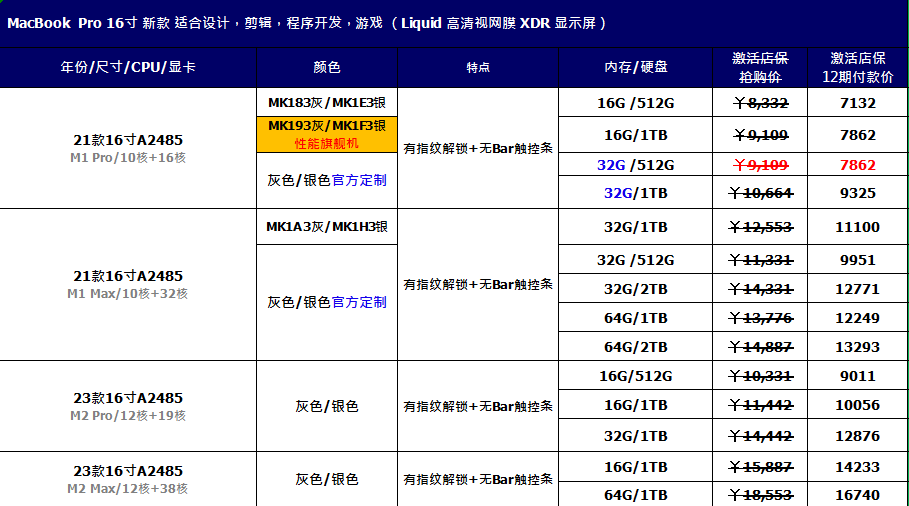The width and height of the screenshot is (909, 506).
Task: Click the 内存/硬盘 column header
Action: tap(635, 67)
